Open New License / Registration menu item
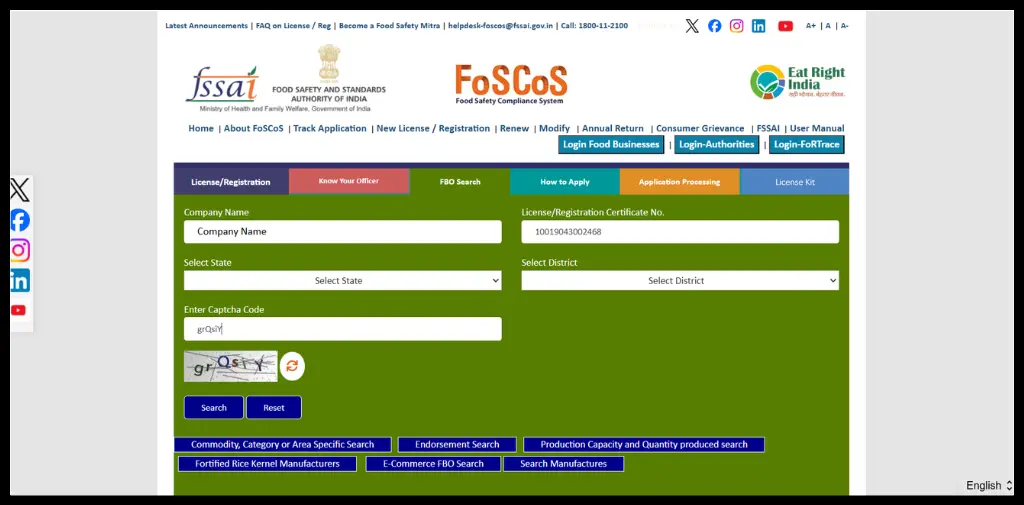Screen dimensions: 1024x505 click(x=433, y=128)
